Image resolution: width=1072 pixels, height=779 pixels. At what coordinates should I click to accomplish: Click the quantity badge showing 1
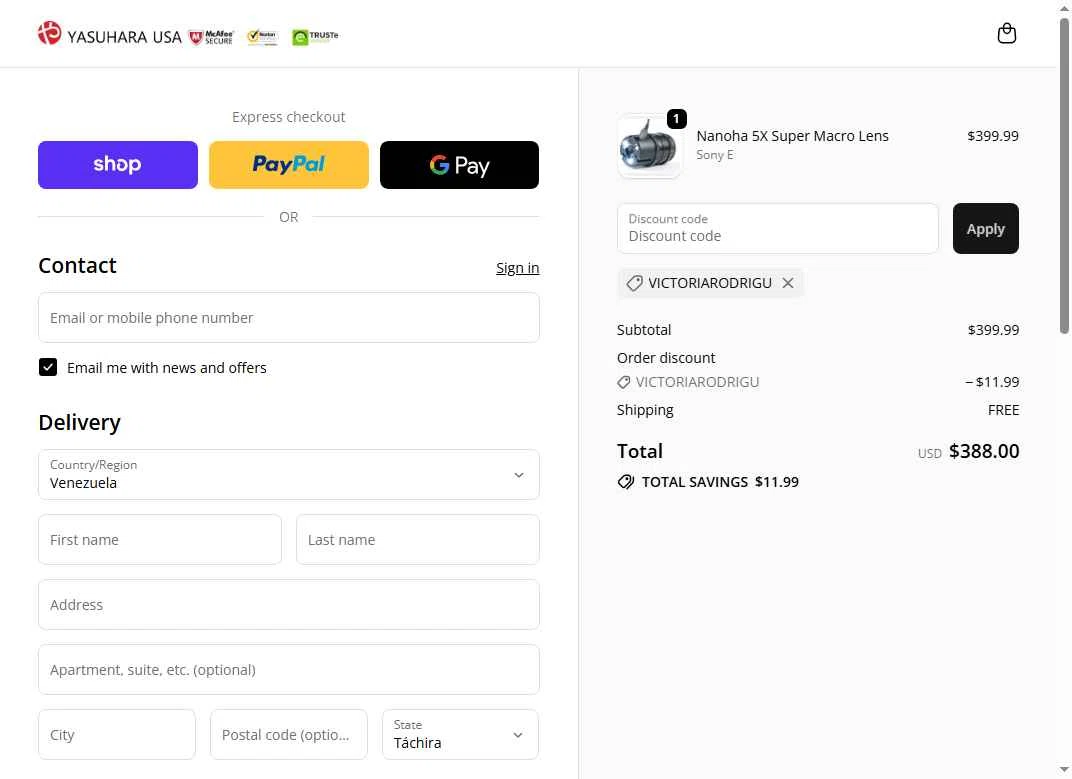(676, 119)
